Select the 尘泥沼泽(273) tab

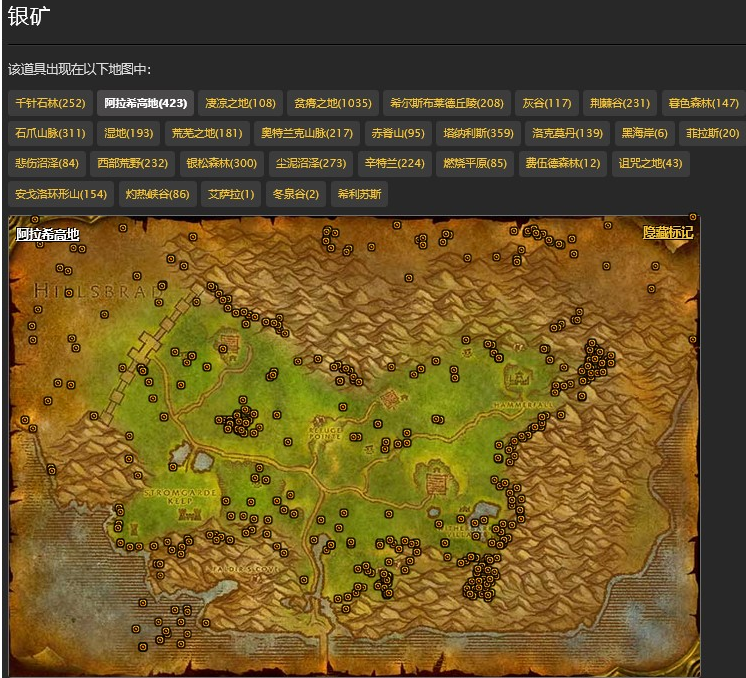(311, 164)
